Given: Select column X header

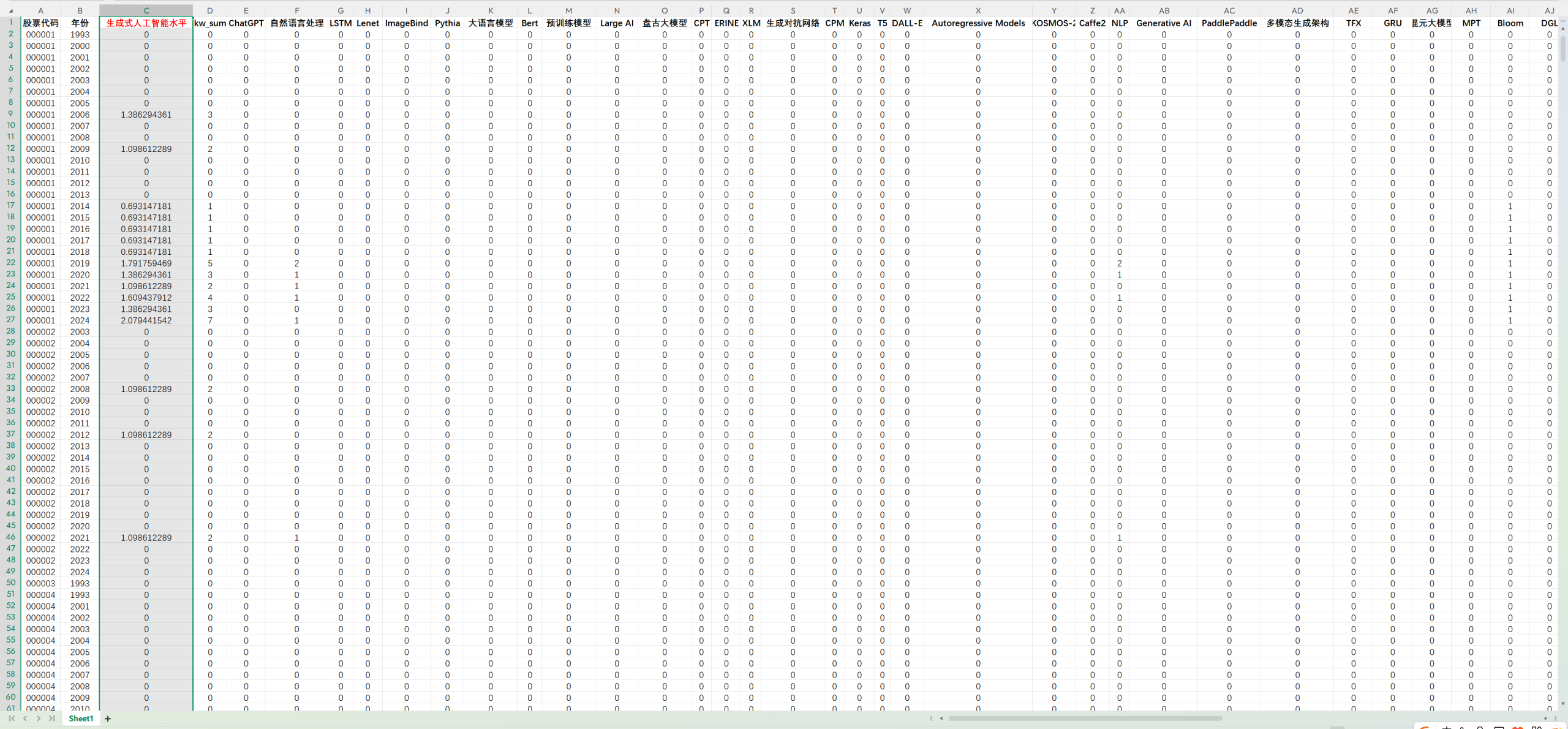Looking at the screenshot, I should (x=978, y=10).
